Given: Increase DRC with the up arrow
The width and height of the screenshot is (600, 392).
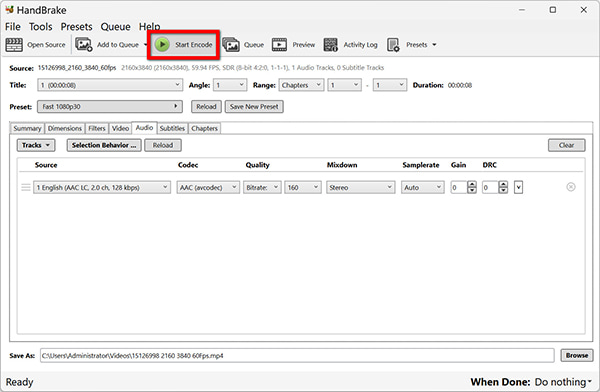Looking at the screenshot, I should (504, 184).
